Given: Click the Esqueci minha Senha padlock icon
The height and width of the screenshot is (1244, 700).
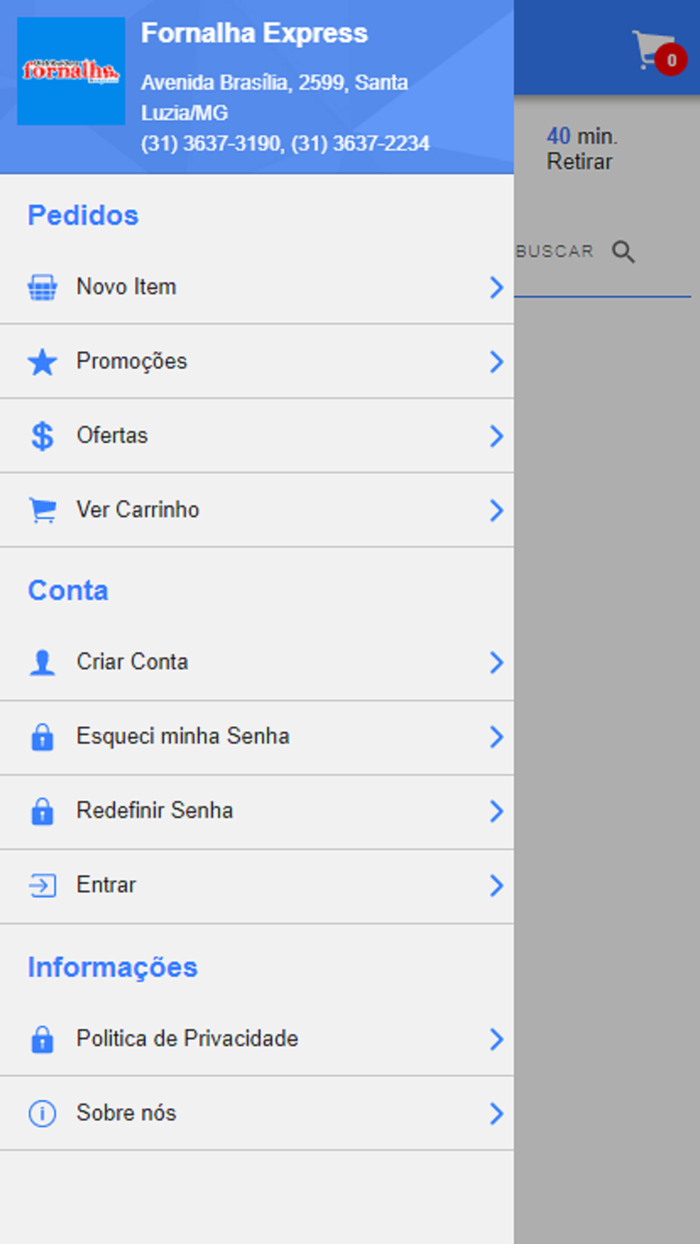Looking at the screenshot, I should point(41,737).
